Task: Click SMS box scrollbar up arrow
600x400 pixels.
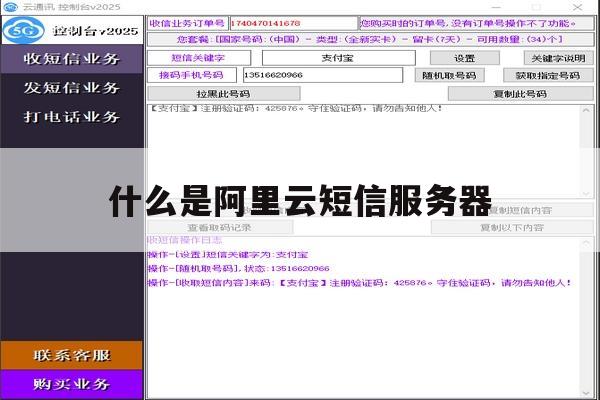Action: [x=586, y=111]
